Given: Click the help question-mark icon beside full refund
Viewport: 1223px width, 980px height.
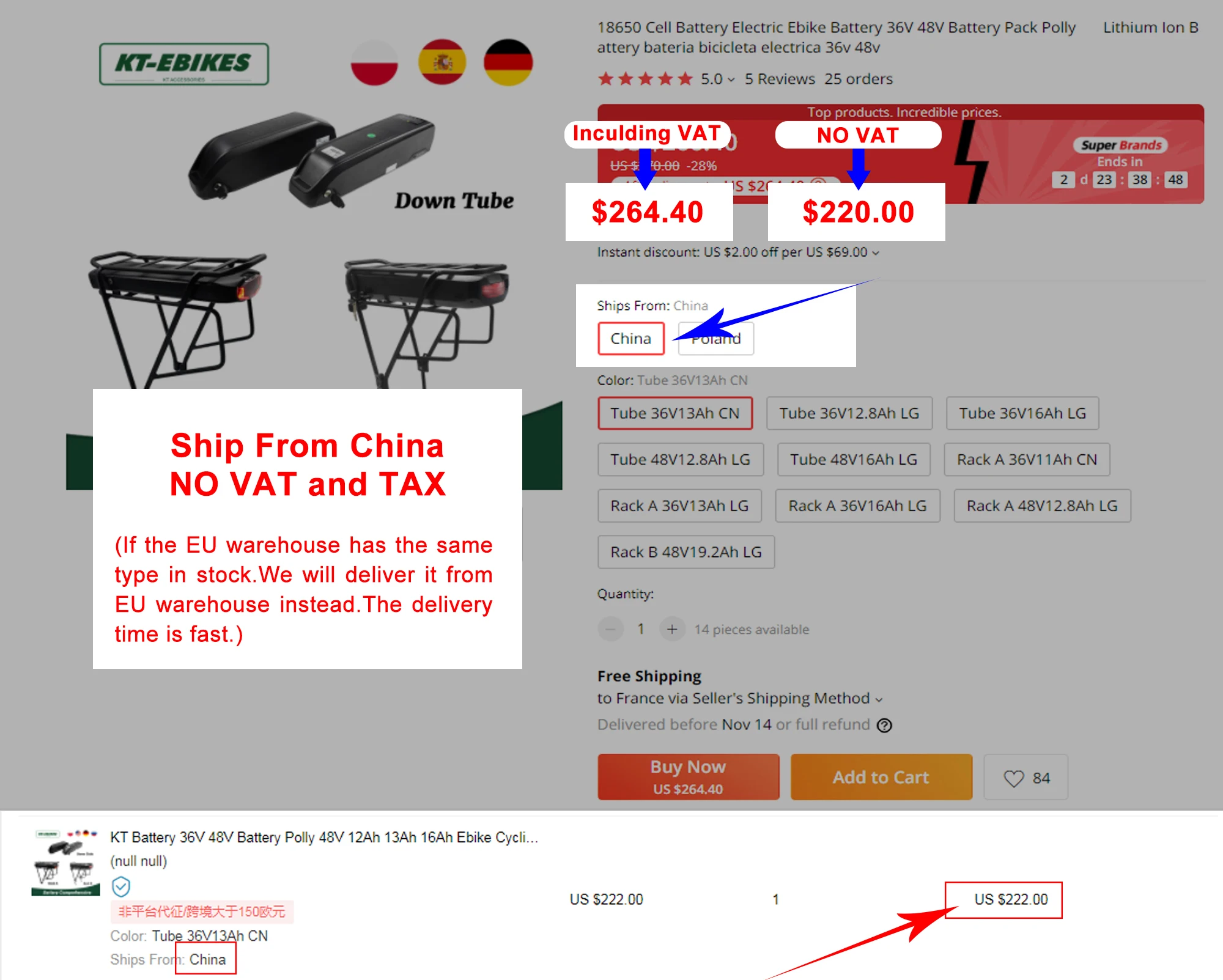Looking at the screenshot, I should click(x=884, y=725).
